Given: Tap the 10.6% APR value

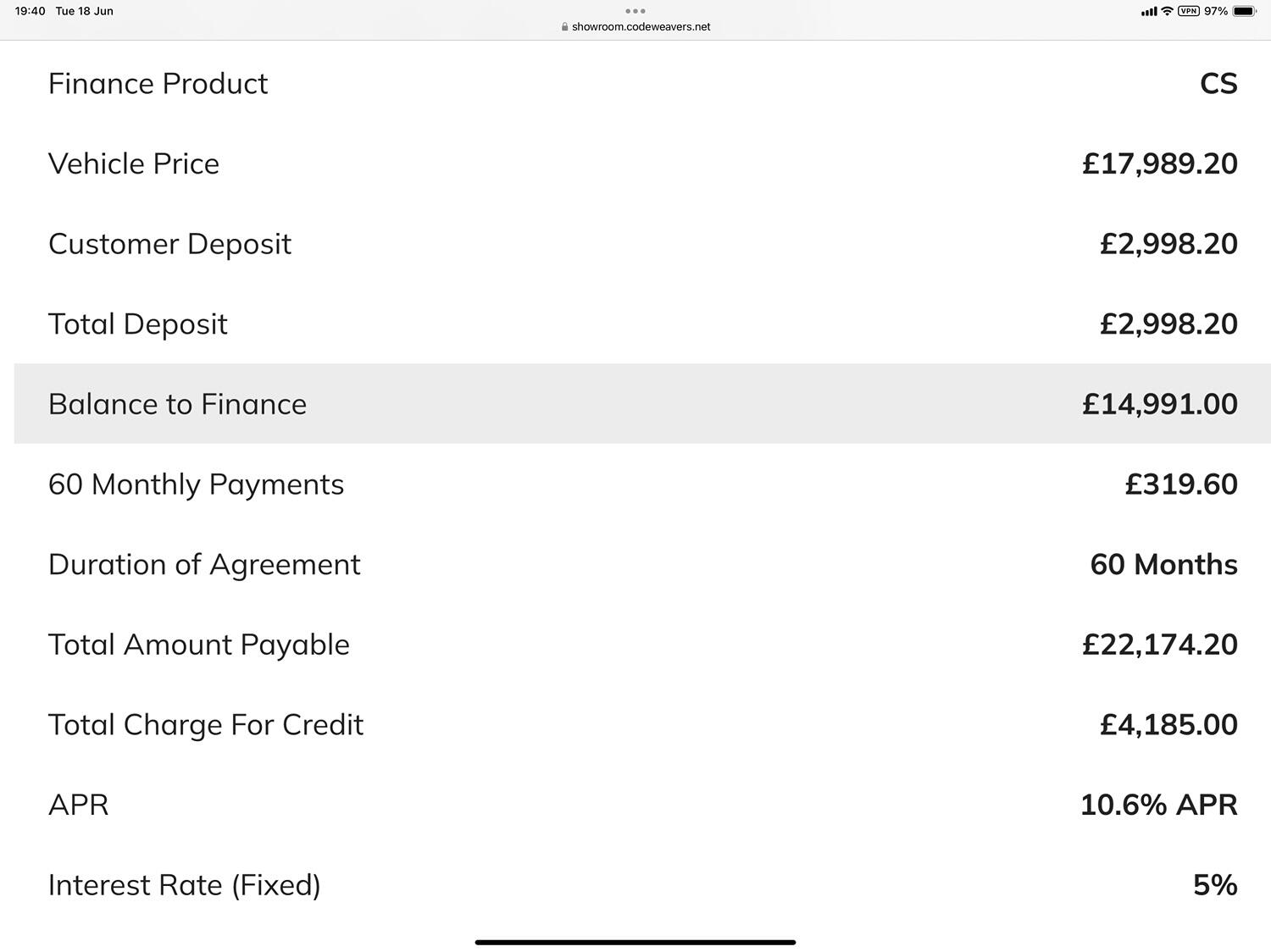Looking at the screenshot, I should 1158,805.
